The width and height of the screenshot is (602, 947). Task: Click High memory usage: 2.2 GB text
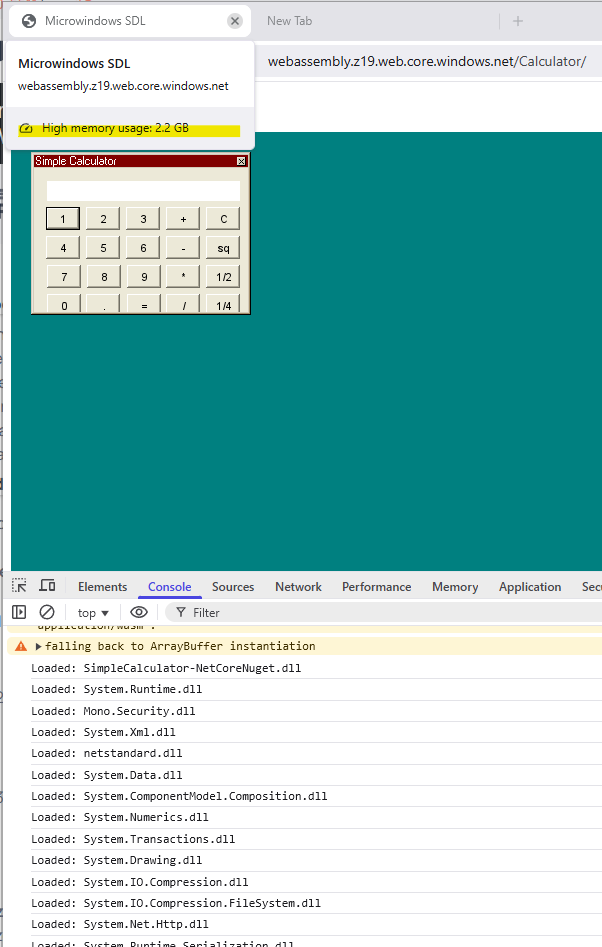point(115,128)
